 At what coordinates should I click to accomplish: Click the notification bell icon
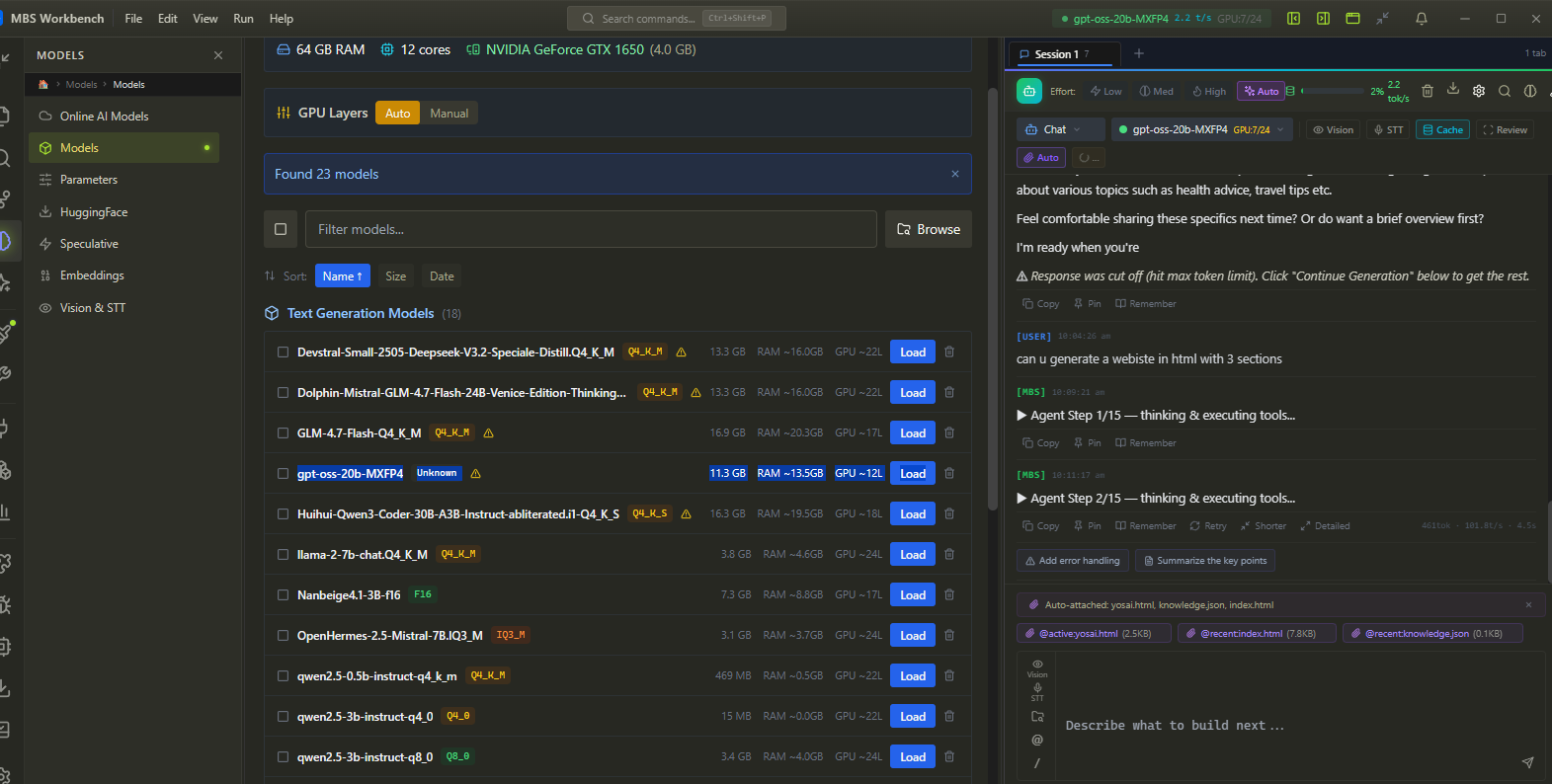coord(1421,19)
